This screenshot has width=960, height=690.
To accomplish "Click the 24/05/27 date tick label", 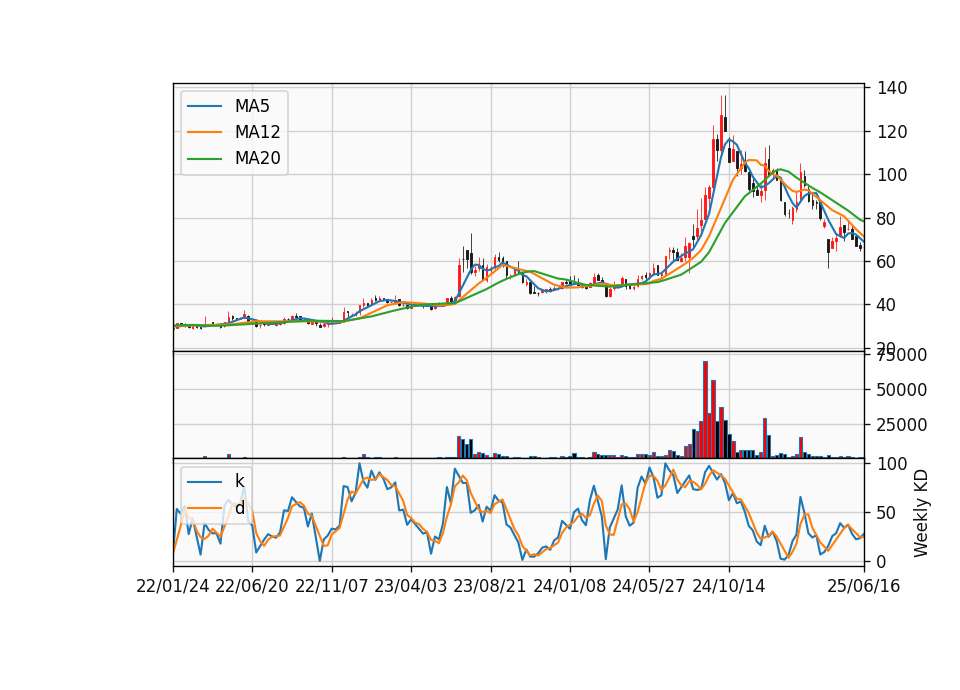I will point(649,587).
